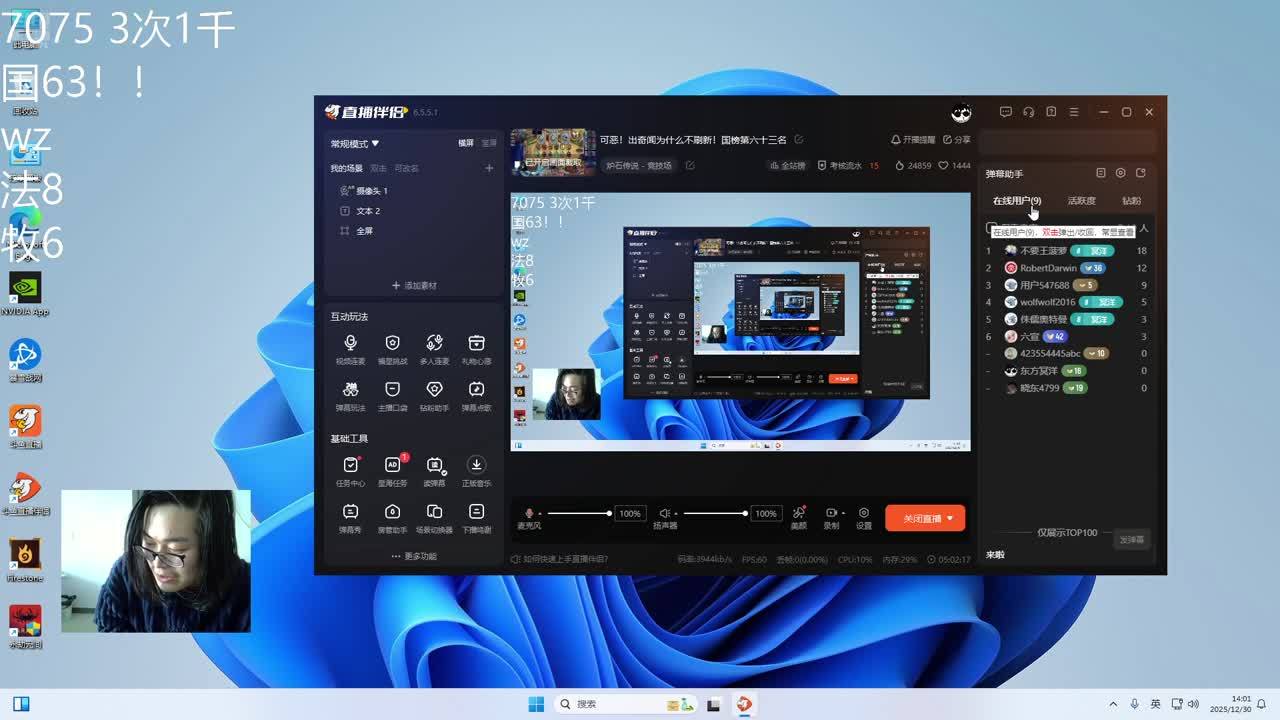Viewport: 1280px width, 720px height.
Task: Switch to the 粘粉 tab
Action: pyautogui.click(x=1131, y=201)
